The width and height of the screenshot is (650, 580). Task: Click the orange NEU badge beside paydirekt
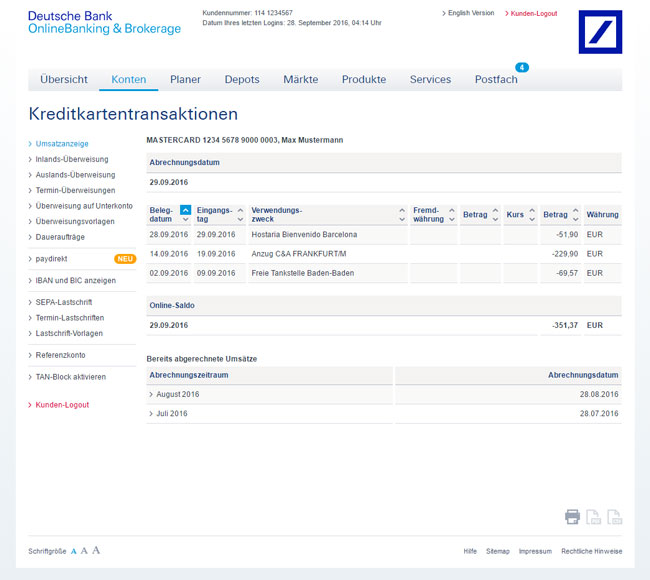pos(125,259)
